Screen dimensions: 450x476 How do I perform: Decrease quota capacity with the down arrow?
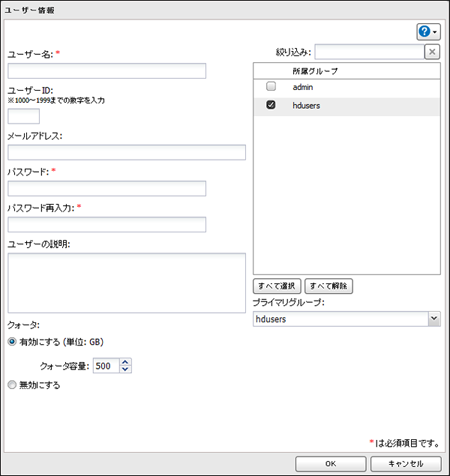point(125,369)
